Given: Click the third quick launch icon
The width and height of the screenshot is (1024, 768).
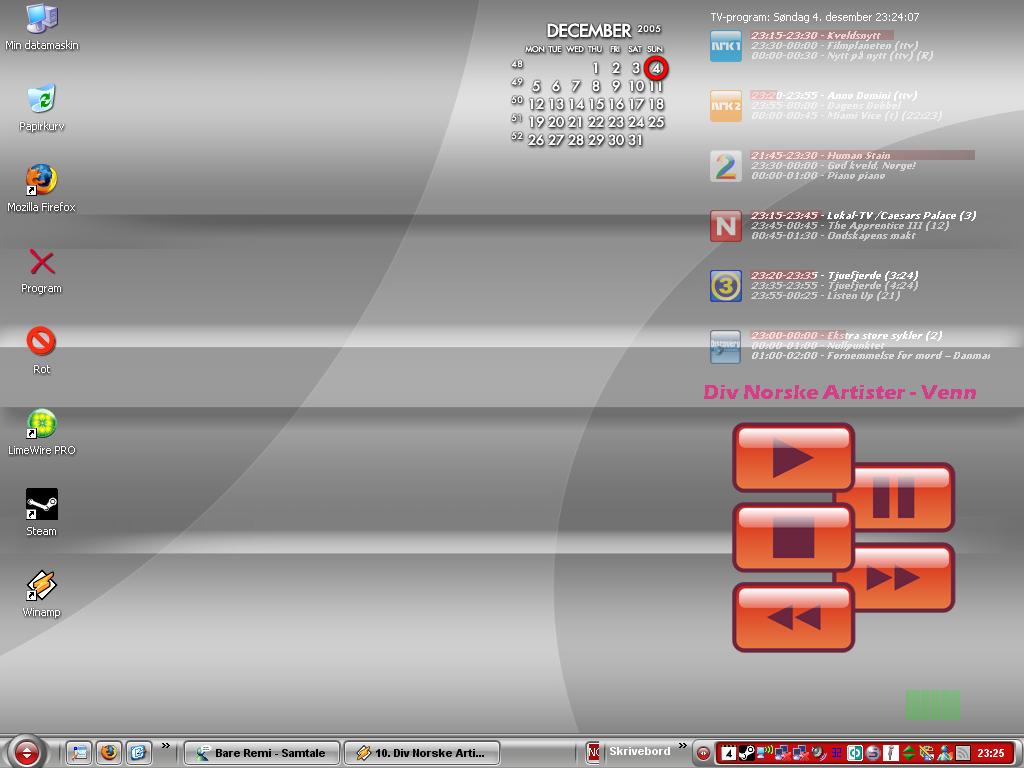Looking at the screenshot, I should (138, 752).
